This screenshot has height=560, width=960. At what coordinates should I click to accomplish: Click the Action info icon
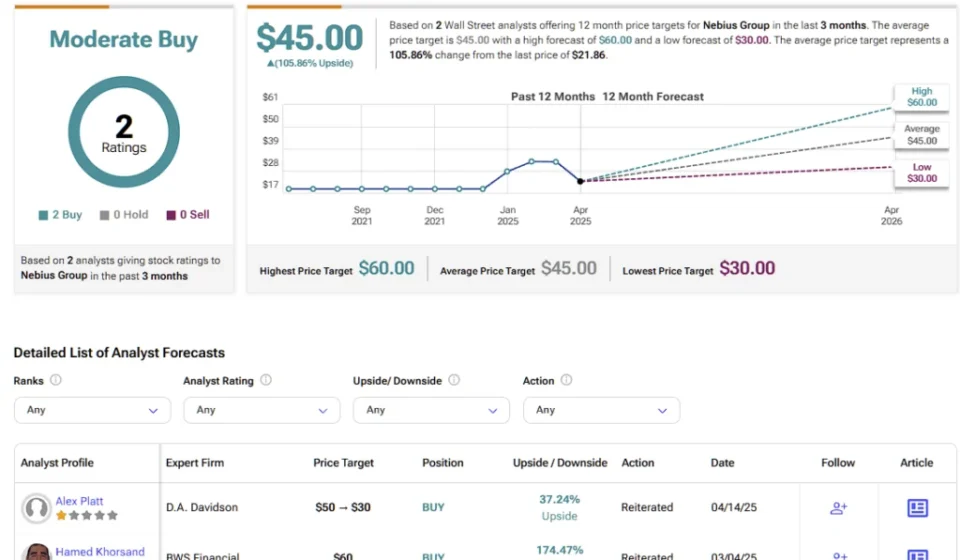[566, 380]
